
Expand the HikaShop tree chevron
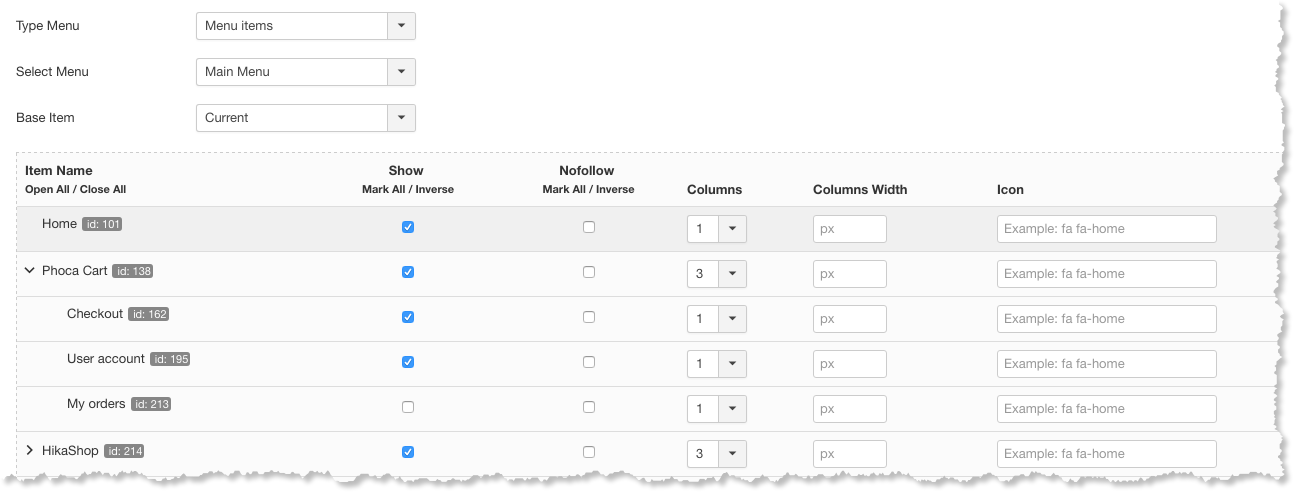(30, 451)
